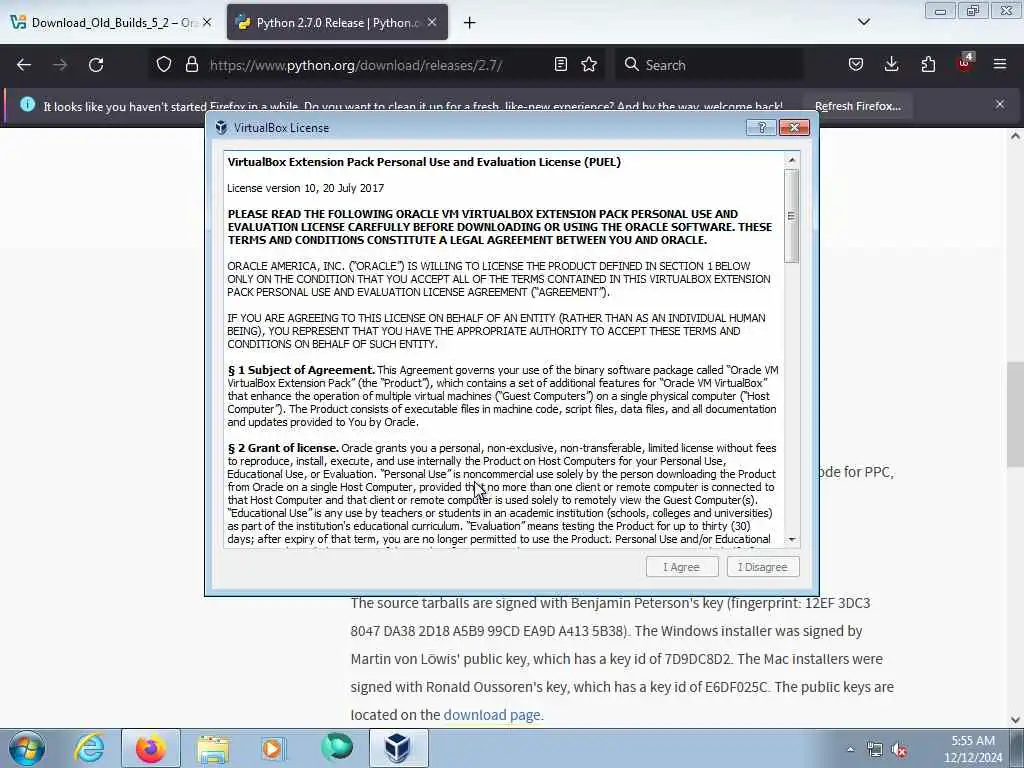Click 'License version 10, 20 July 2017' text

(x=306, y=188)
